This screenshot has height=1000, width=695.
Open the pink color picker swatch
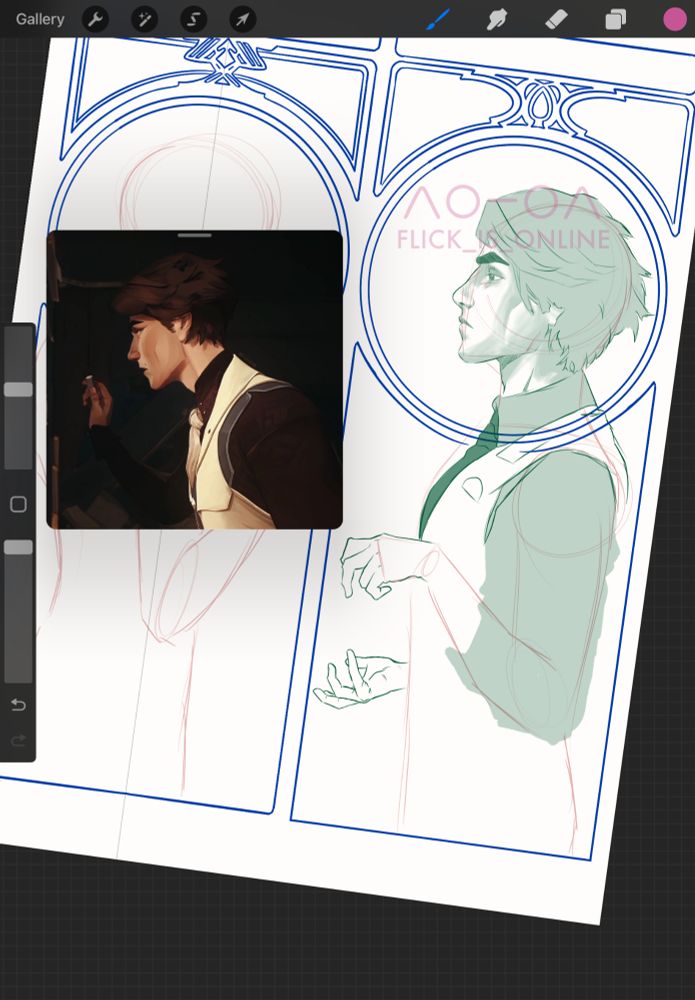click(x=675, y=19)
